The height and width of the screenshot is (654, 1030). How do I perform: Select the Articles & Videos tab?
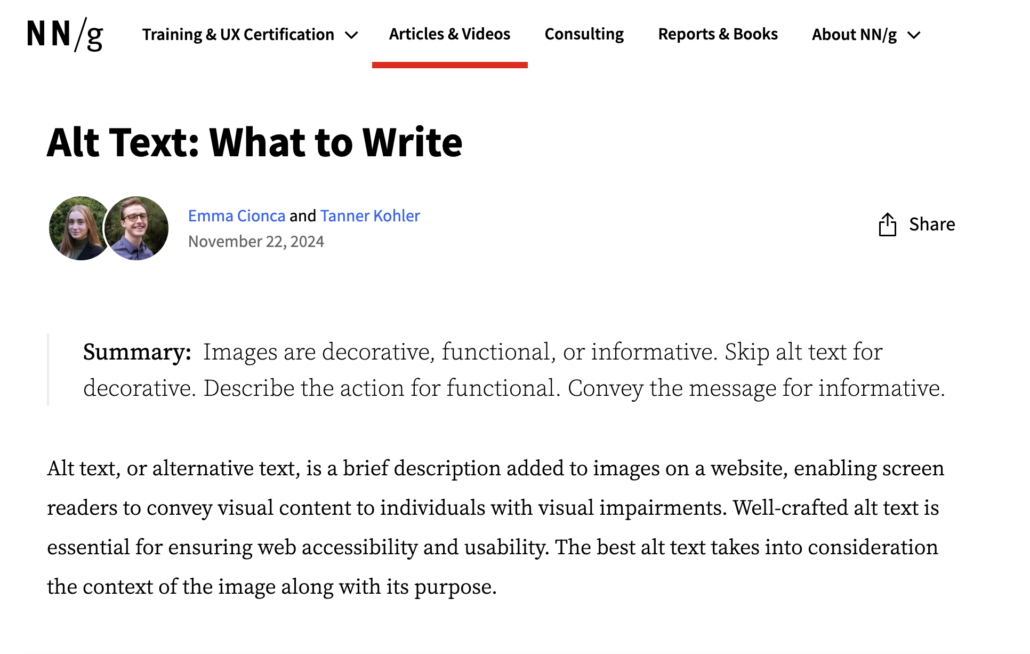tap(450, 33)
